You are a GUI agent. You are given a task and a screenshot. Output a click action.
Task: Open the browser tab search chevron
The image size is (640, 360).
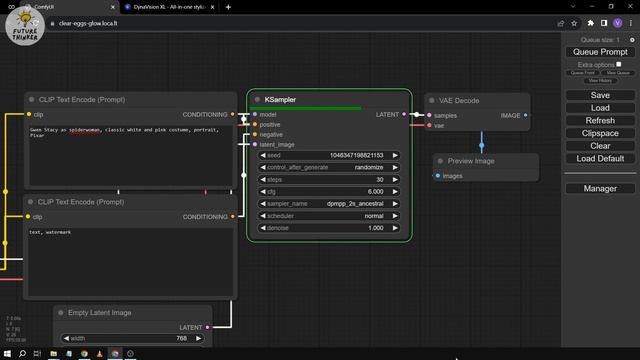click(x=573, y=7)
